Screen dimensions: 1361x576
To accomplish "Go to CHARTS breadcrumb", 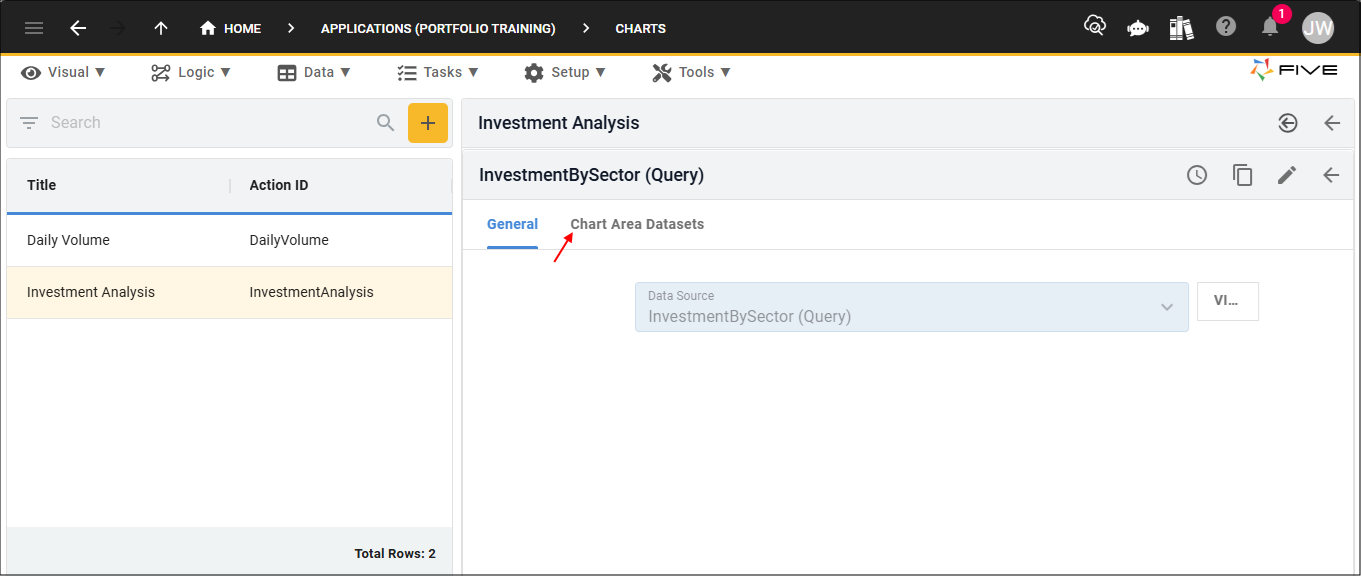I will pos(641,28).
